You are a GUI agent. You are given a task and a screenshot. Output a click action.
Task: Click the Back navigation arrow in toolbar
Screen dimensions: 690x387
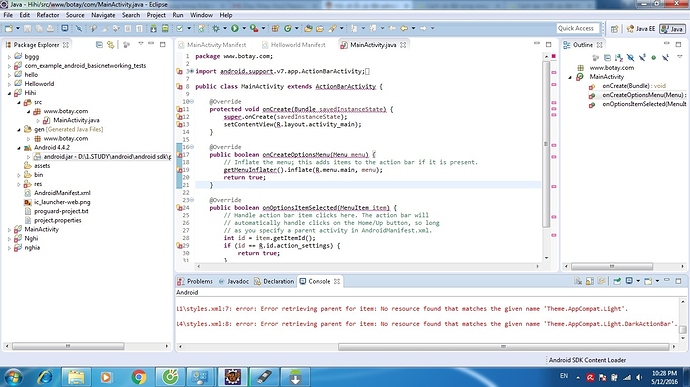pyautogui.click(x=404, y=28)
